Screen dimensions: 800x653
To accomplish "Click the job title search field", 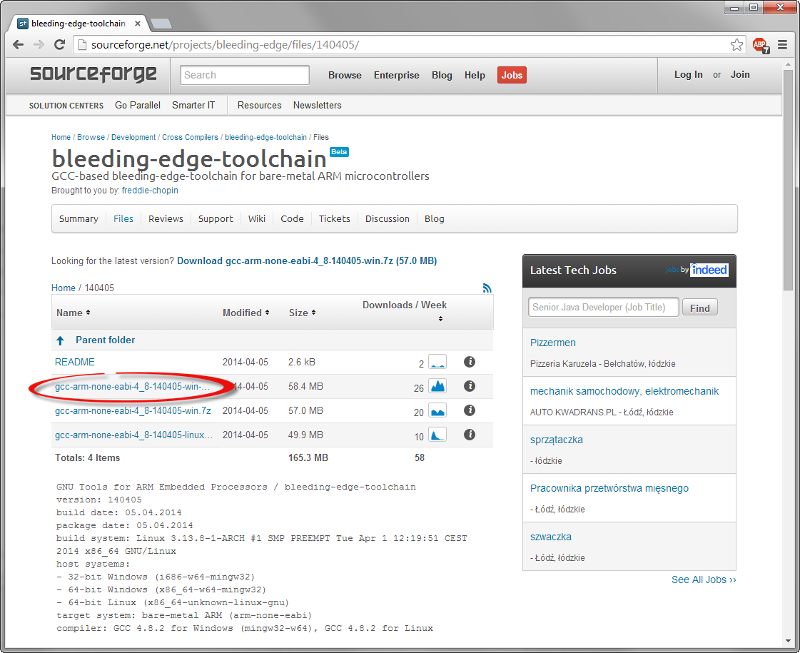I will click(x=604, y=307).
